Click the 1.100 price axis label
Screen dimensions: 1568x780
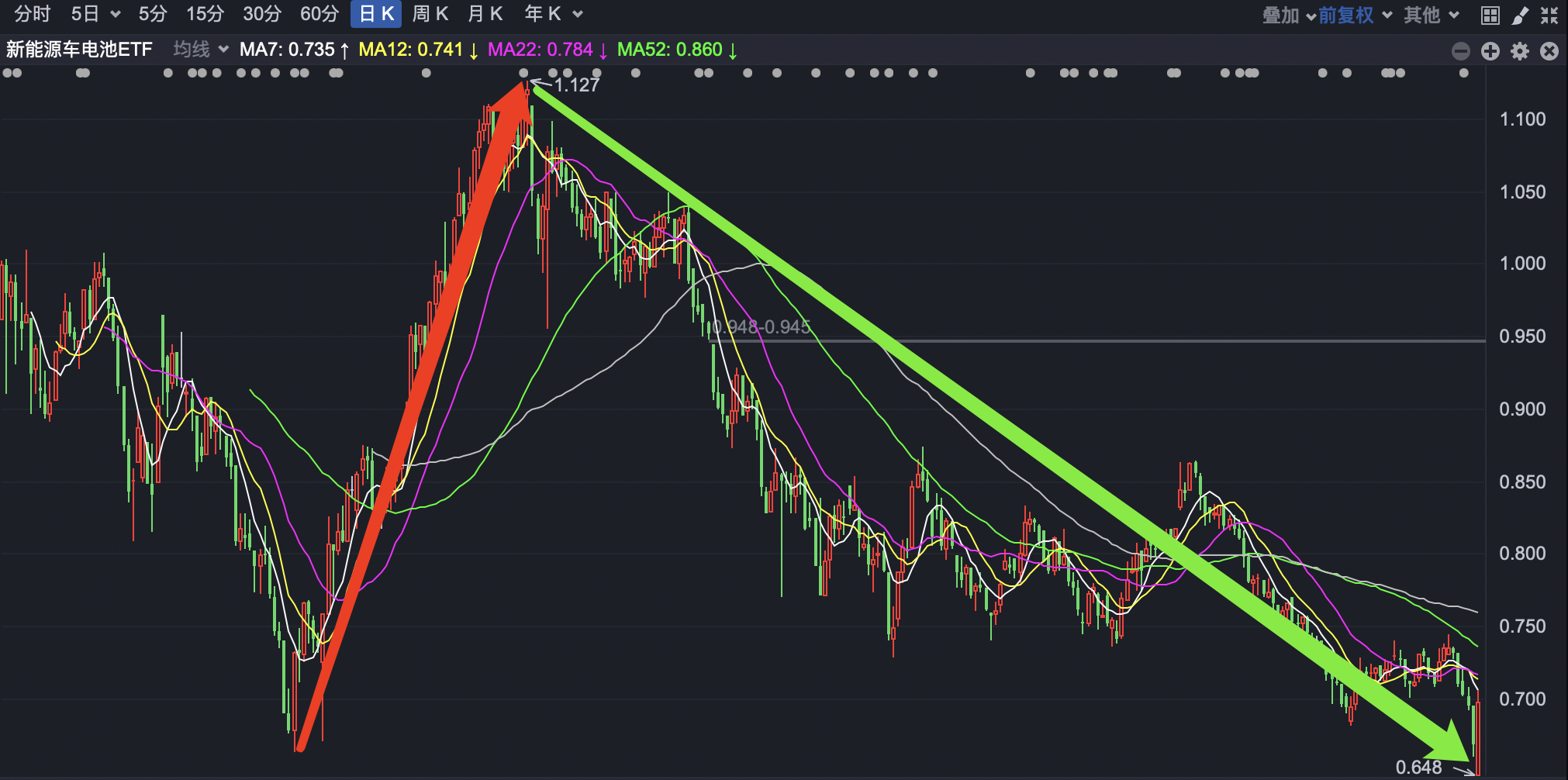(1522, 119)
